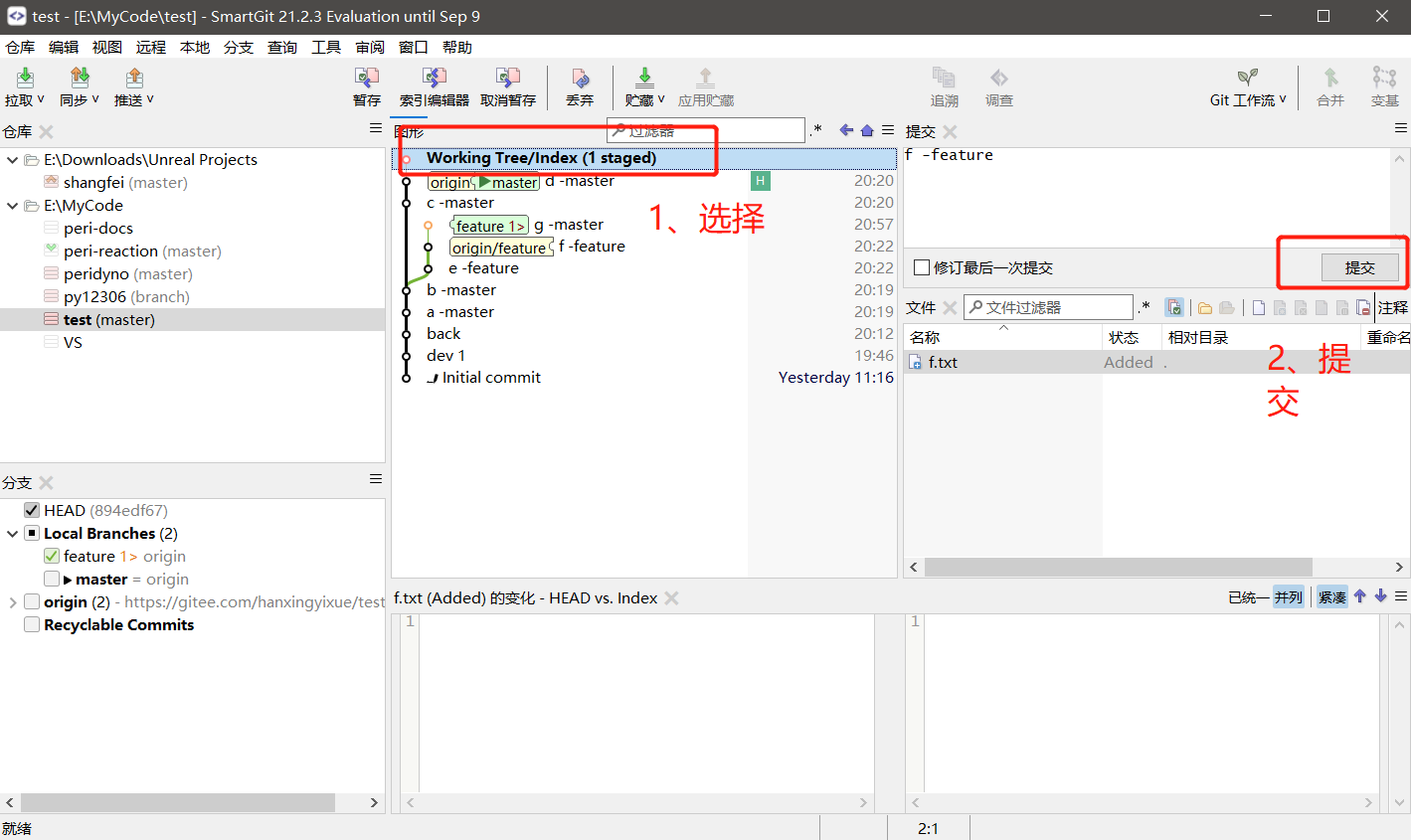Enable the 修订最后一次提交 checkbox
1411x840 pixels.
(x=923, y=266)
